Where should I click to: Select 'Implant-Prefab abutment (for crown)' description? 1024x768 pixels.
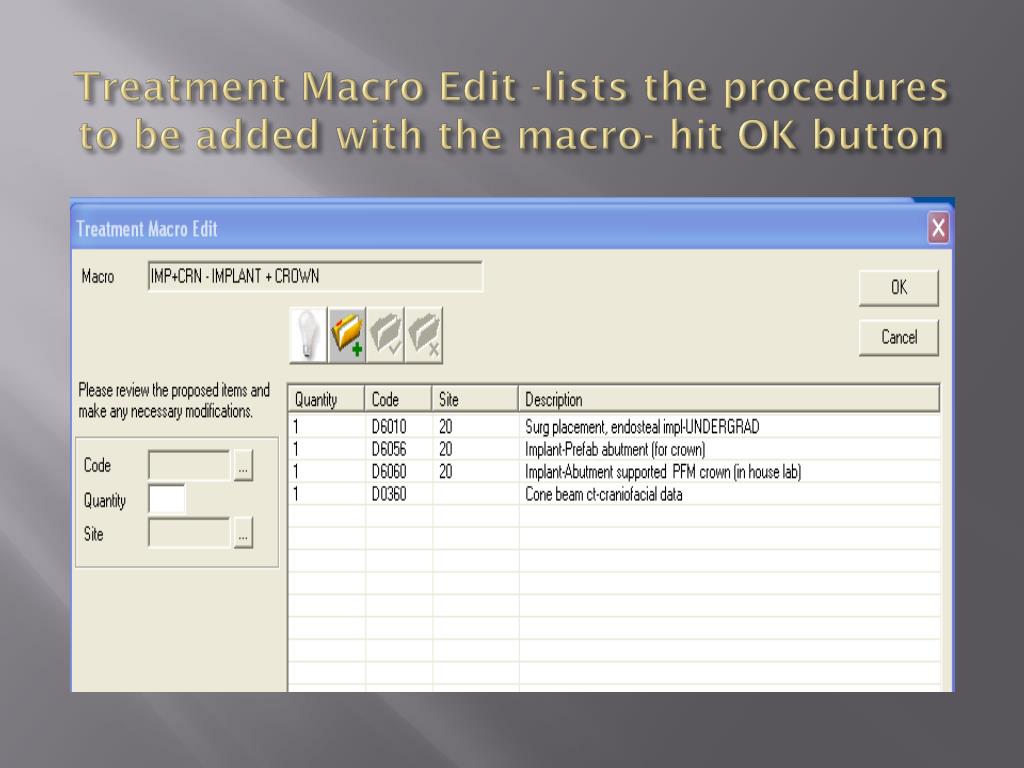pyautogui.click(x=615, y=449)
